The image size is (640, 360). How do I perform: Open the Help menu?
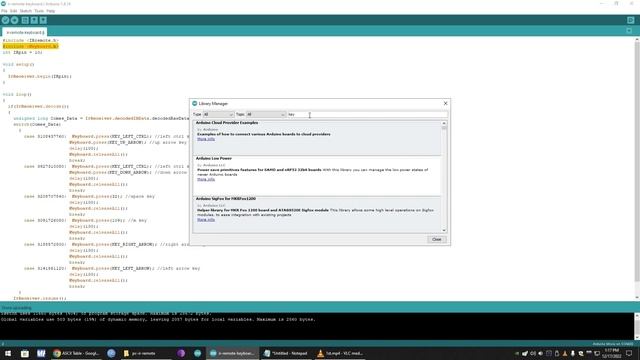pos(51,11)
